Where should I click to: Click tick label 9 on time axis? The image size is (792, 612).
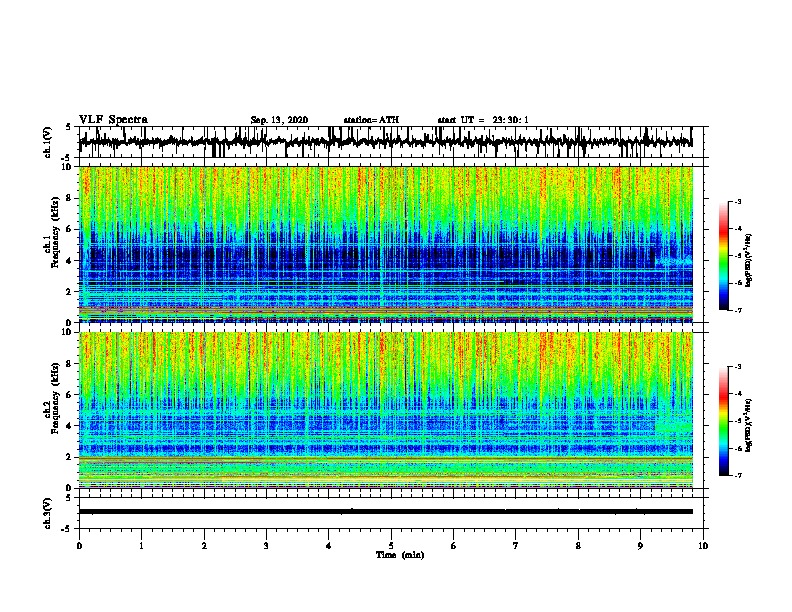[640, 546]
